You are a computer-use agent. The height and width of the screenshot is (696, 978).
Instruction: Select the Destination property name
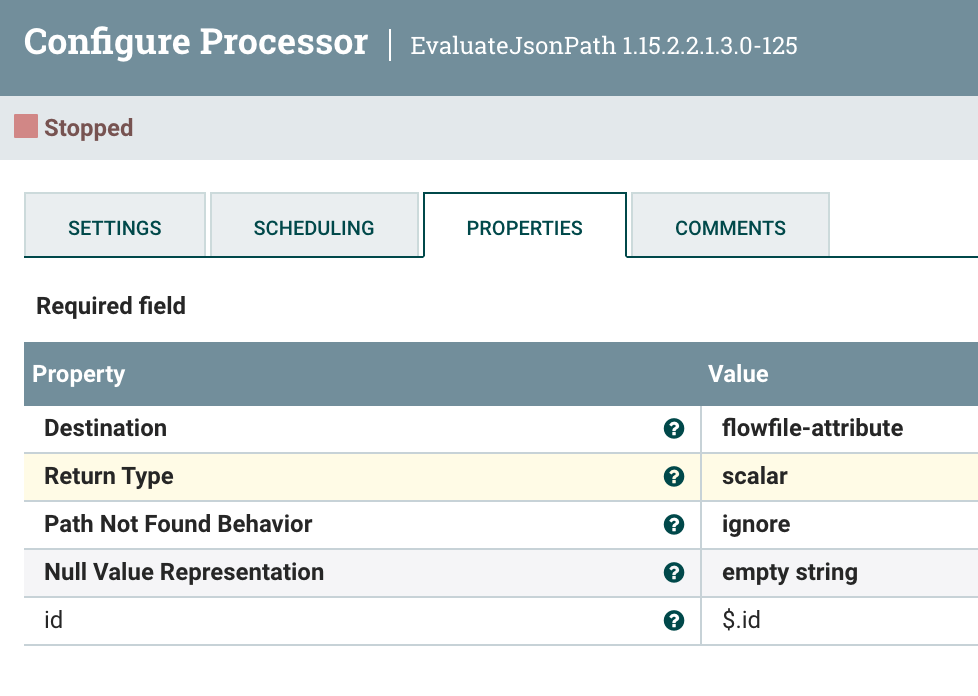click(x=105, y=428)
